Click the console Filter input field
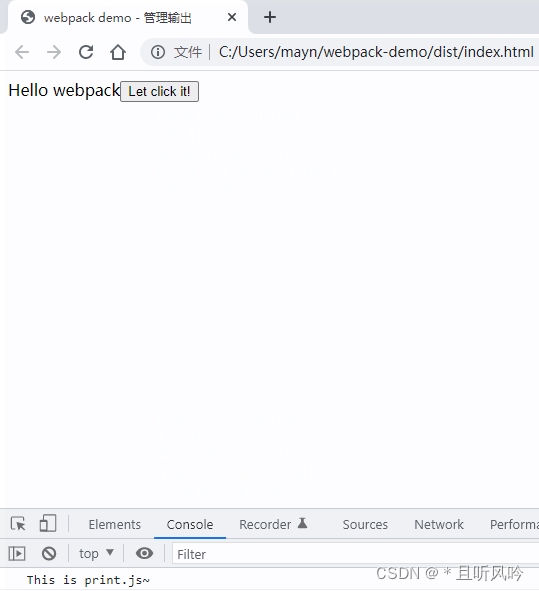The height and width of the screenshot is (591, 539). 355,554
